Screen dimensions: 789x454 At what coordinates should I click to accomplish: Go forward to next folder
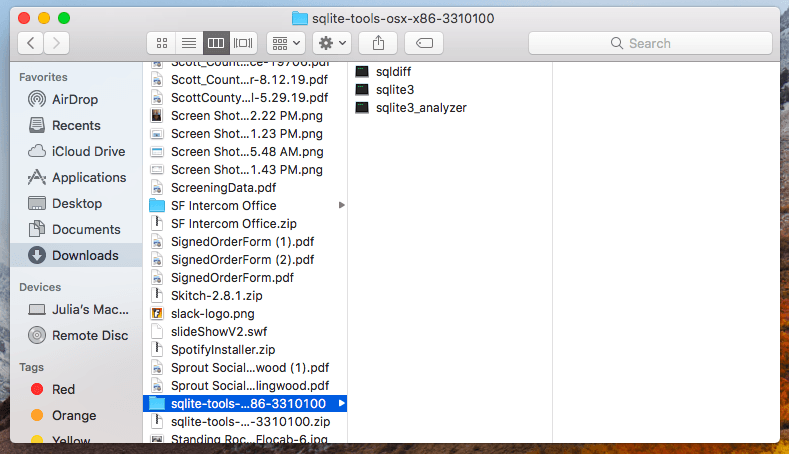coord(57,43)
